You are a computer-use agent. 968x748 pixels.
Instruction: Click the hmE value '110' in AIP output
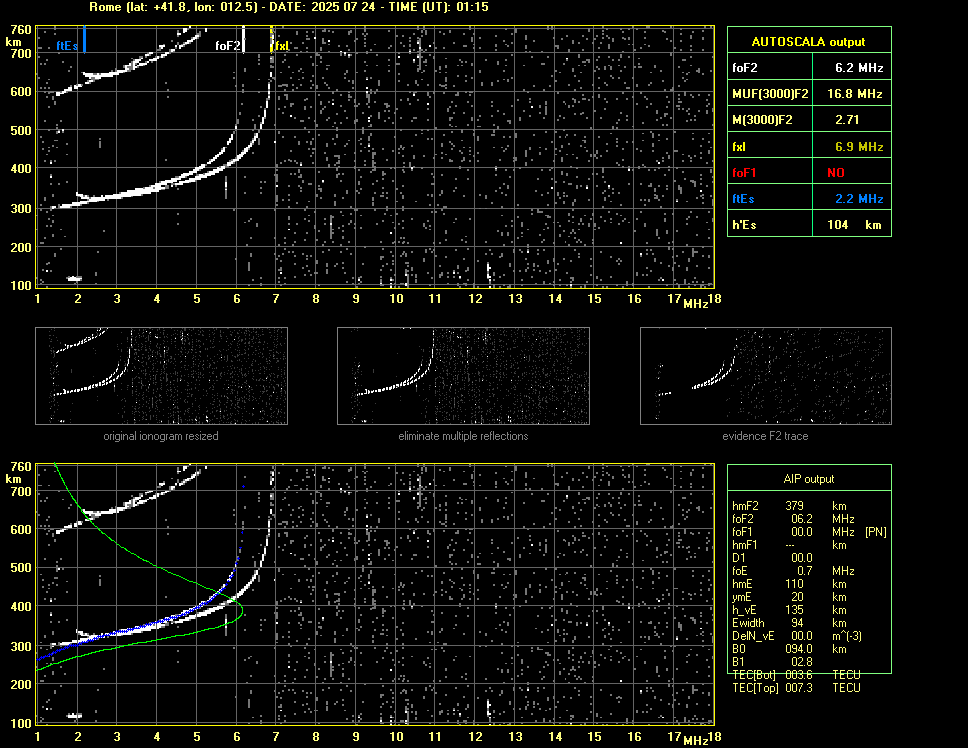click(x=794, y=584)
